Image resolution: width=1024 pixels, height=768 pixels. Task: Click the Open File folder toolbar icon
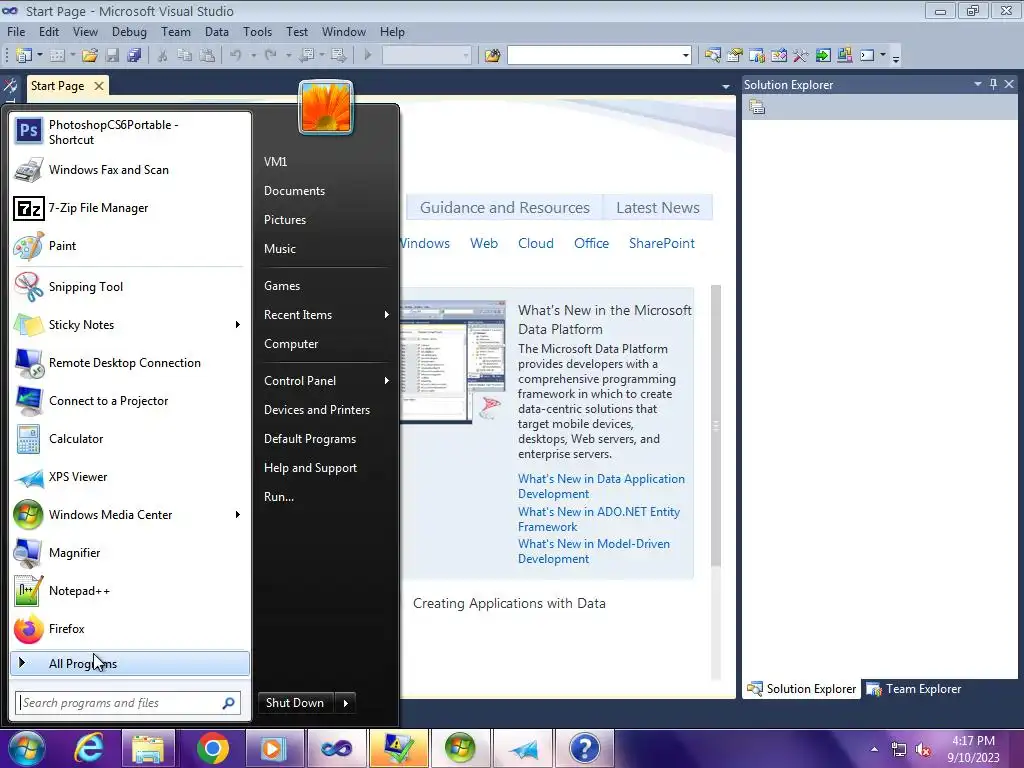click(90, 56)
